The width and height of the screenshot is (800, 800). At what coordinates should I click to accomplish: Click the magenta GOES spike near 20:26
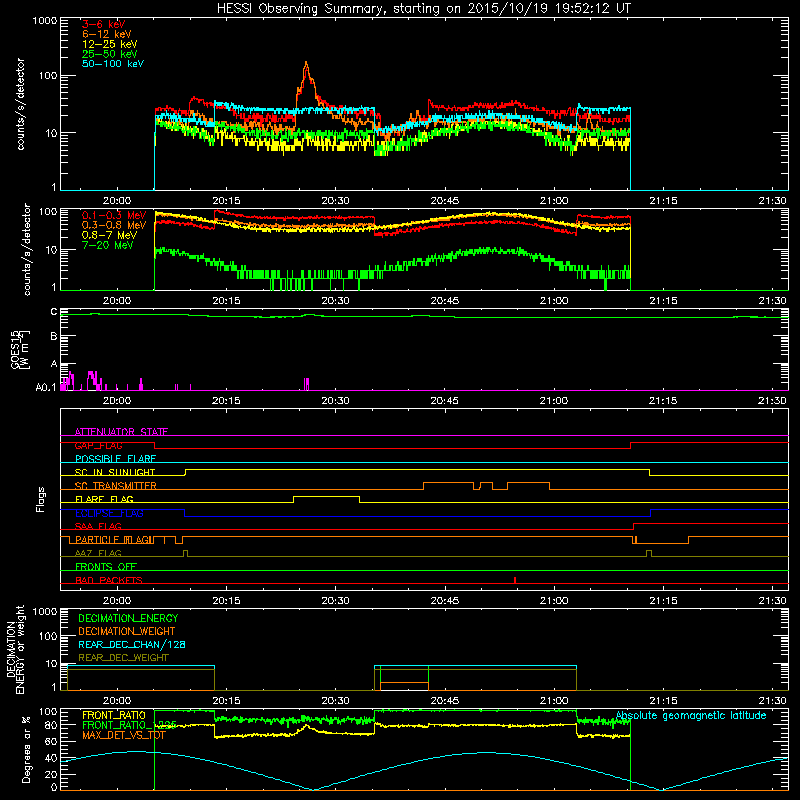coord(307,384)
